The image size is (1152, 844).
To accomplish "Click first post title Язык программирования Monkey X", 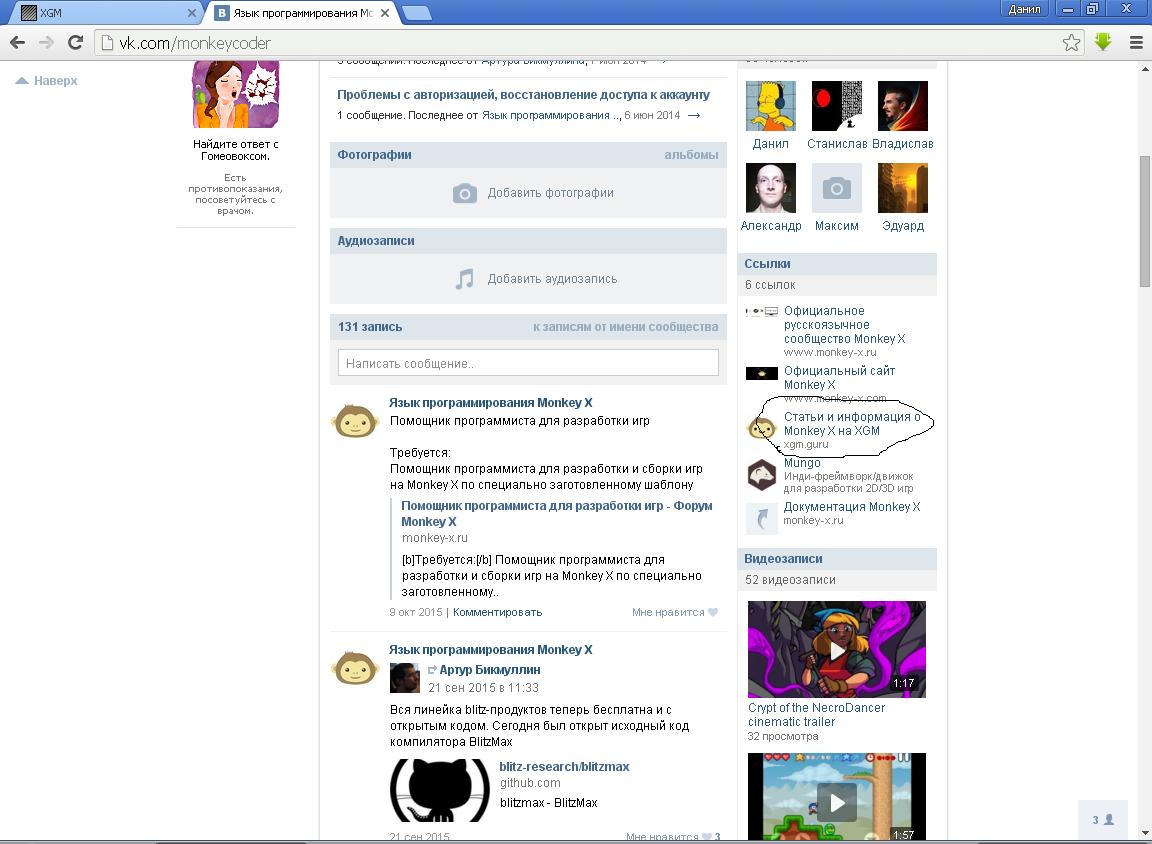I will click(490, 403).
